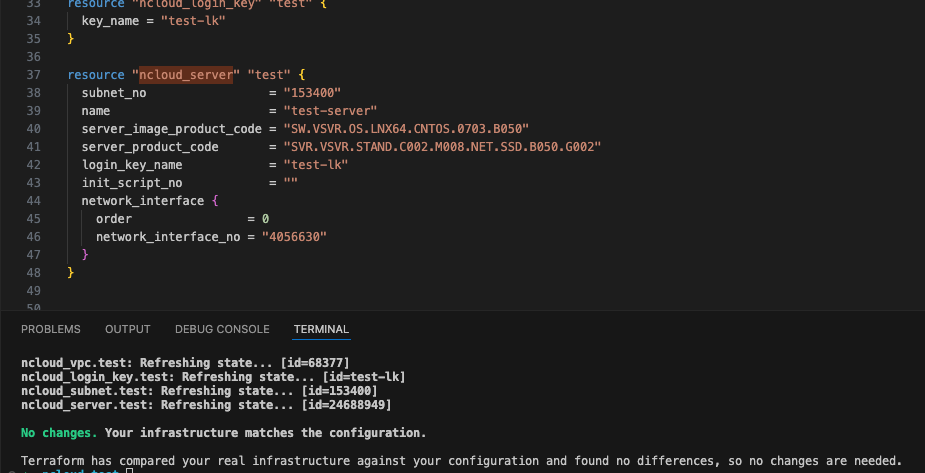Click the network_interface block keyword

(143, 201)
